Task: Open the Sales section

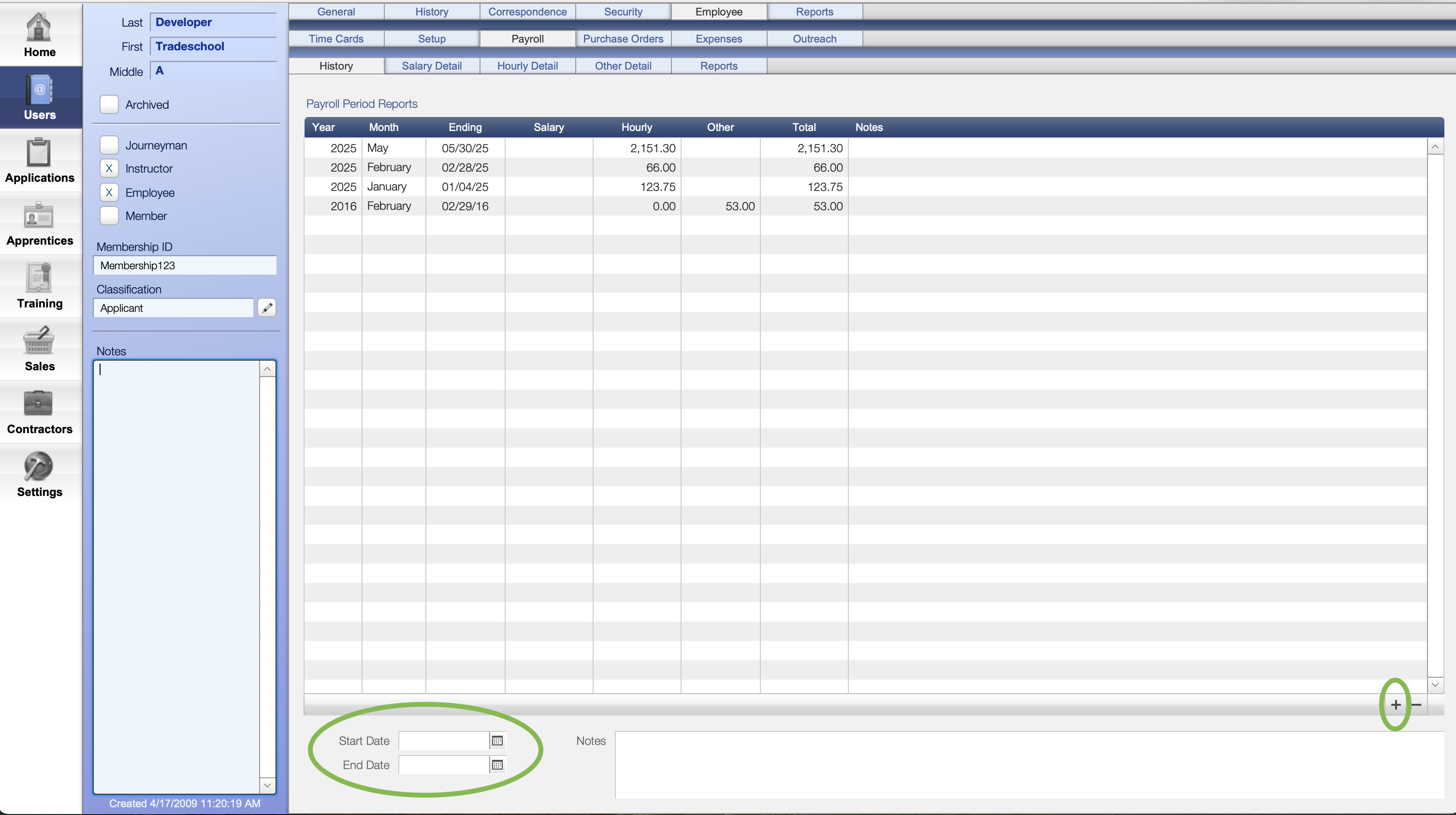Action: pyautogui.click(x=40, y=349)
